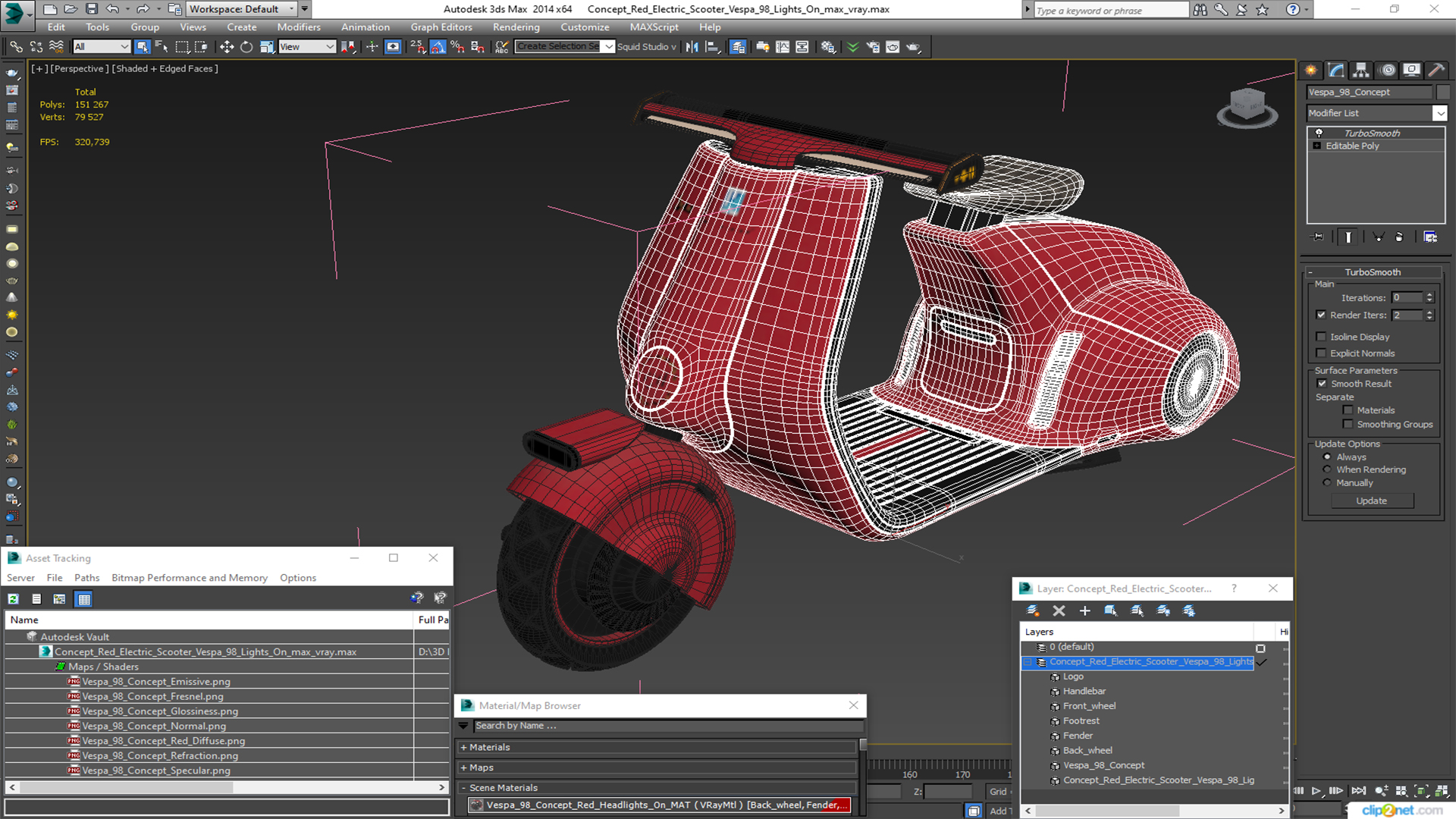Open the Create Selection Set dropdown
The height and width of the screenshot is (819, 1456).
click(608, 47)
